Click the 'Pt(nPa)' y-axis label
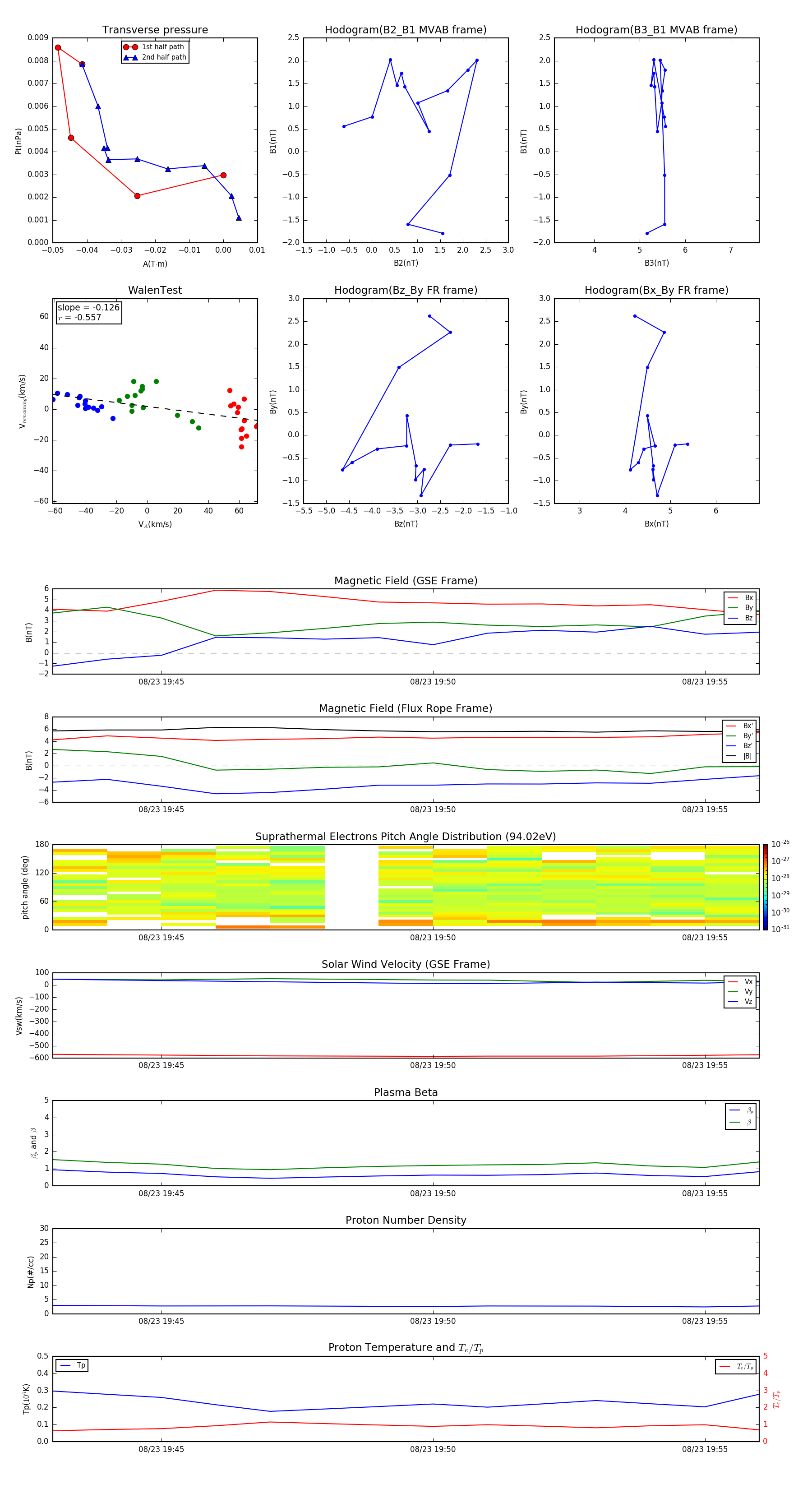Screen dimensions: 812x1489 (18, 140)
